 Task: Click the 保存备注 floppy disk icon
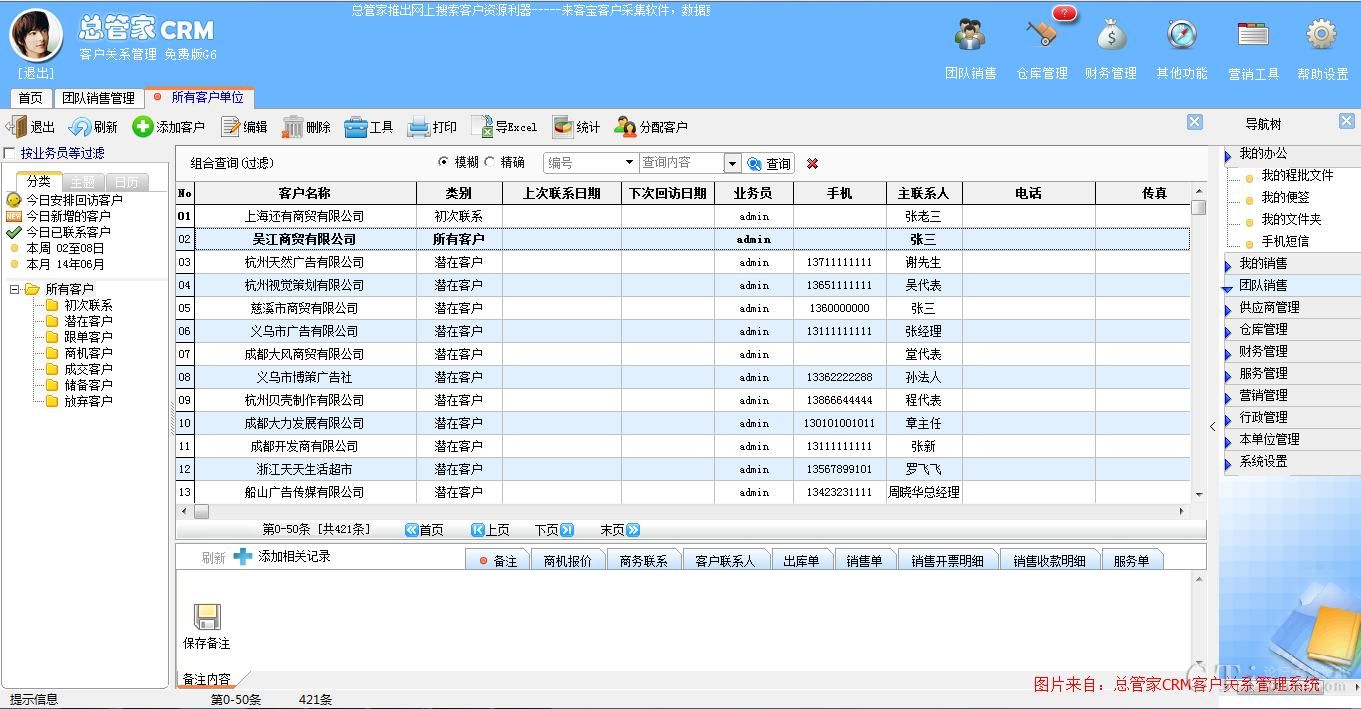[x=207, y=617]
